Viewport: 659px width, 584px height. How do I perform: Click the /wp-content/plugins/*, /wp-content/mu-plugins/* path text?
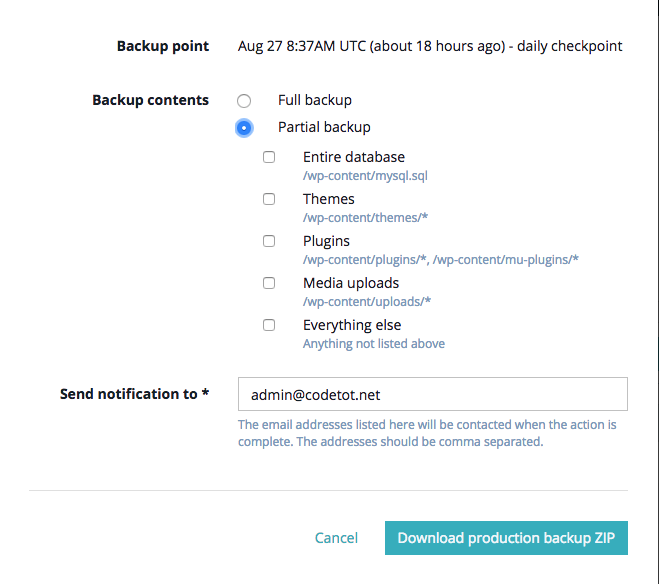tap(441, 260)
